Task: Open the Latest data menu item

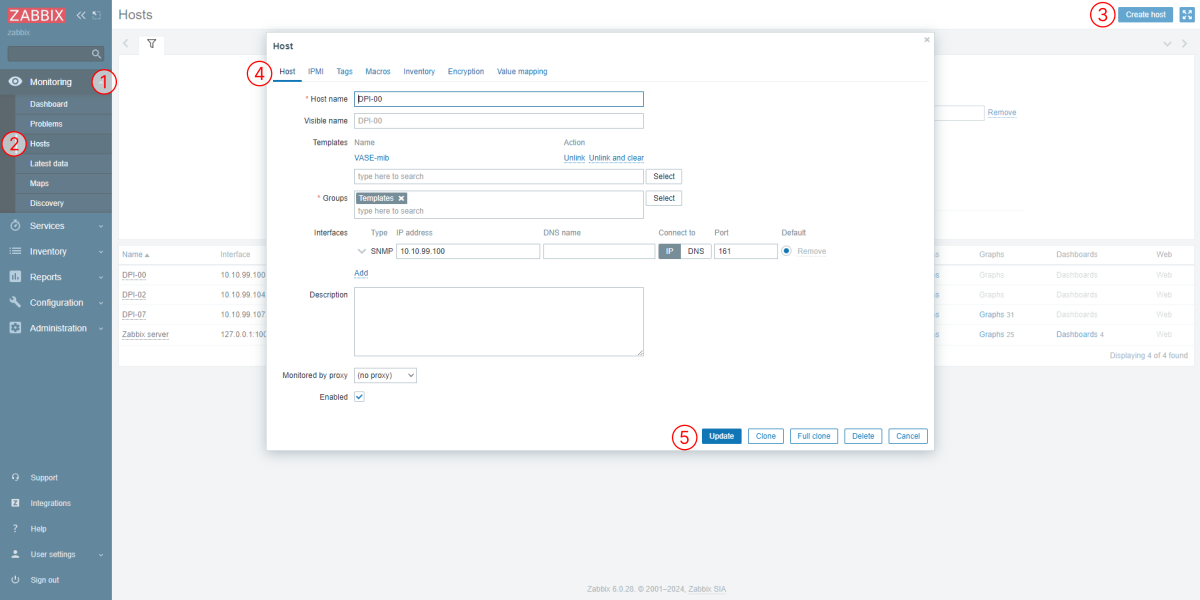Action: (49, 163)
